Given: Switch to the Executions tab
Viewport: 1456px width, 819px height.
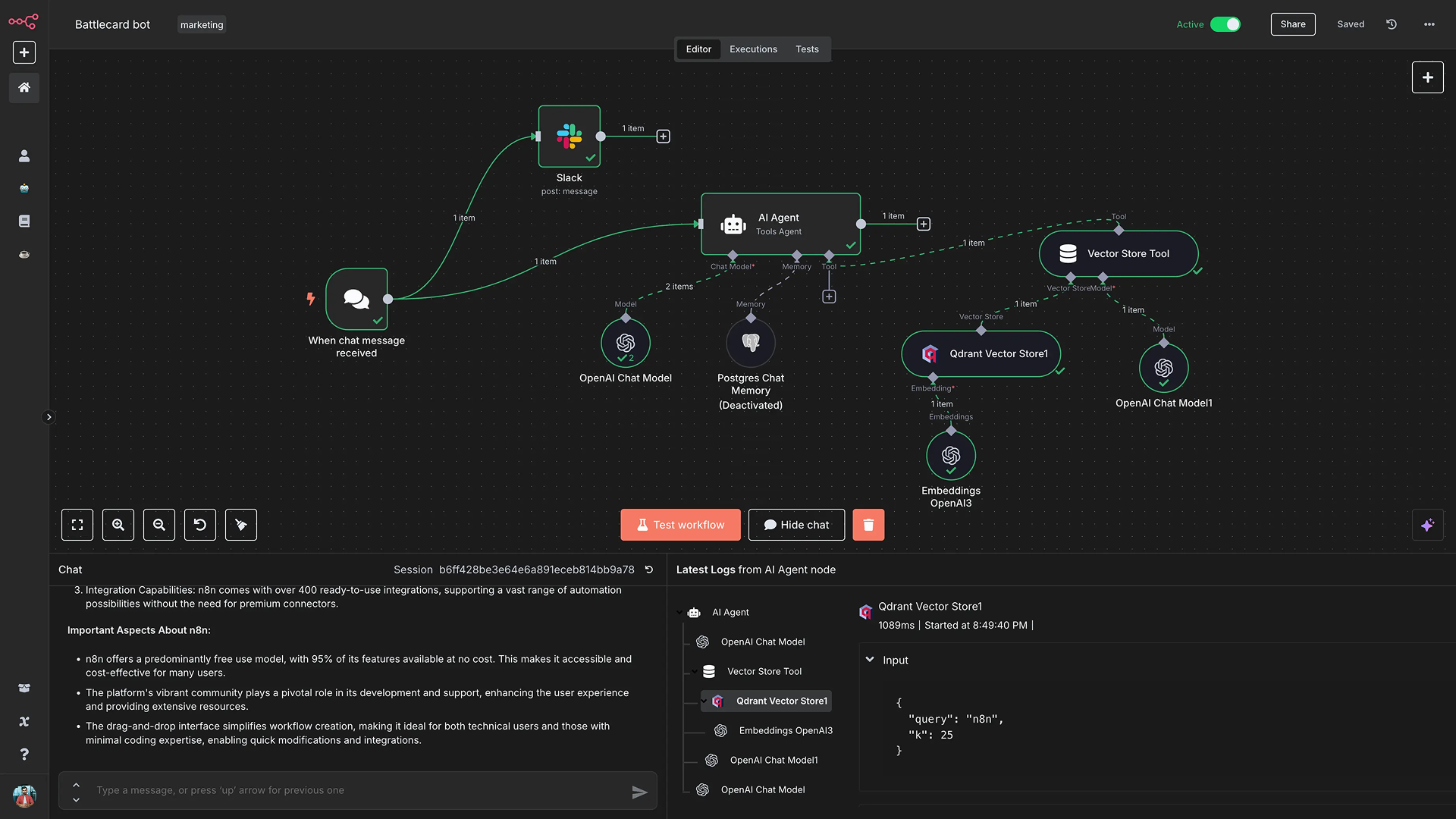Looking at the screenshot, I should (x=752, y=49).
